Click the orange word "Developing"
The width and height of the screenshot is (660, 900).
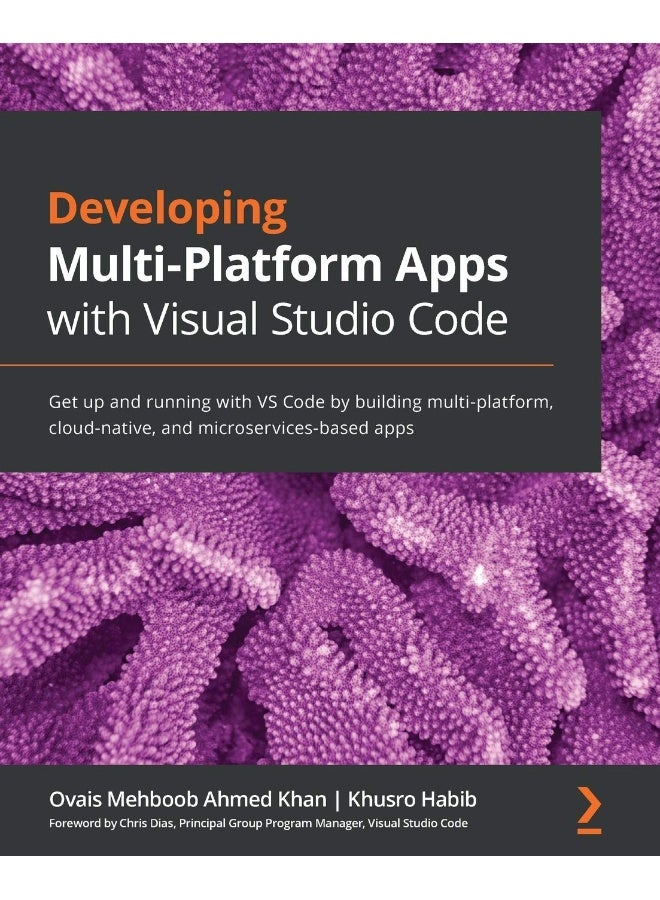pyautogui.click(x=168, y=212)
